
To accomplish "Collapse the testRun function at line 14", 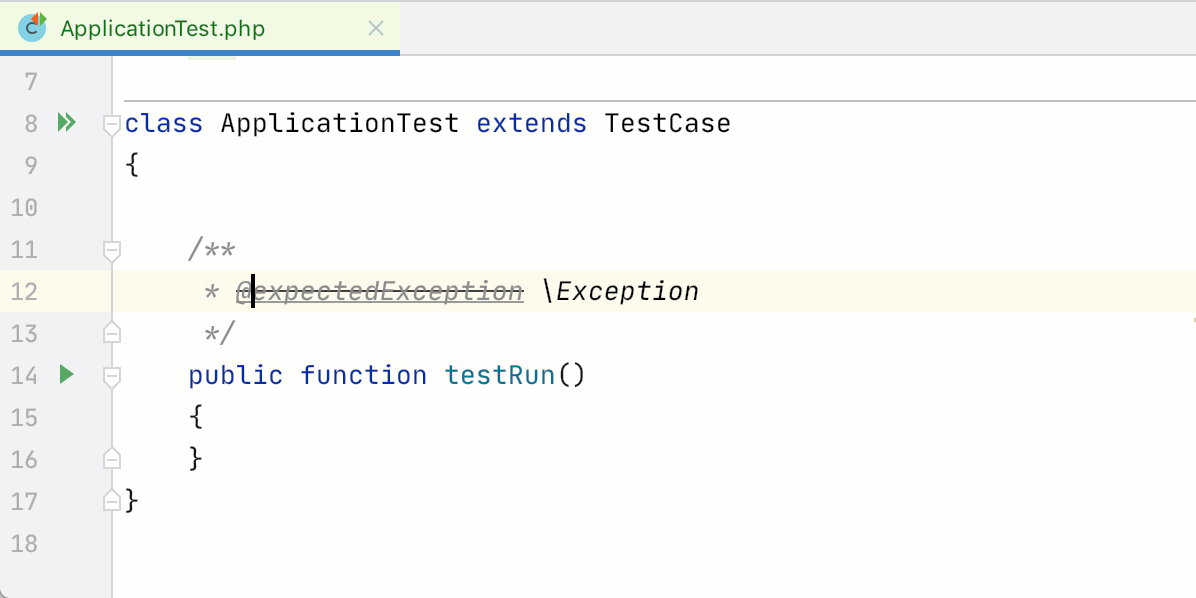I will tap(112, 376).
